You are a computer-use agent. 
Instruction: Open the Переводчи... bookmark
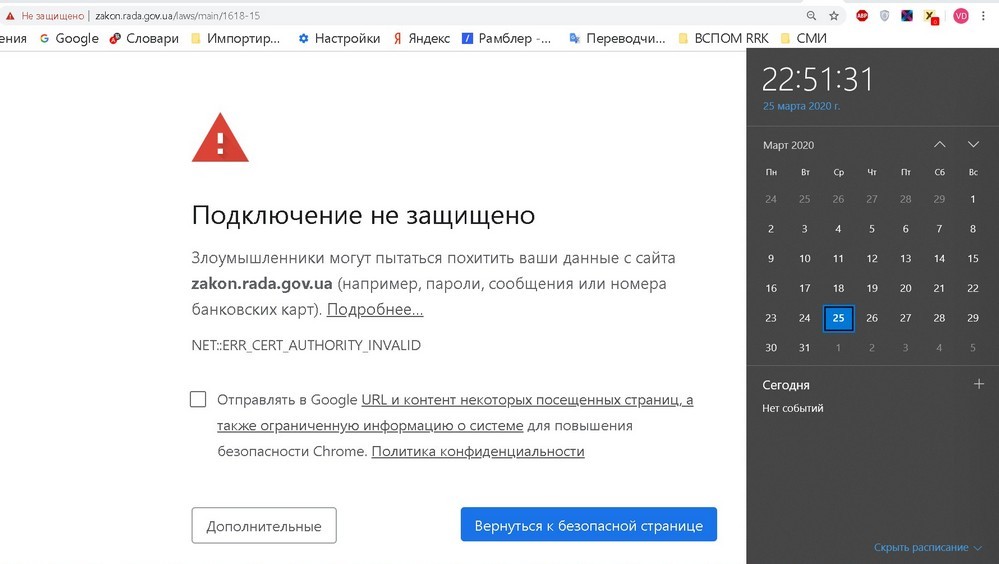pyautogui.click(x=617, y=38)
